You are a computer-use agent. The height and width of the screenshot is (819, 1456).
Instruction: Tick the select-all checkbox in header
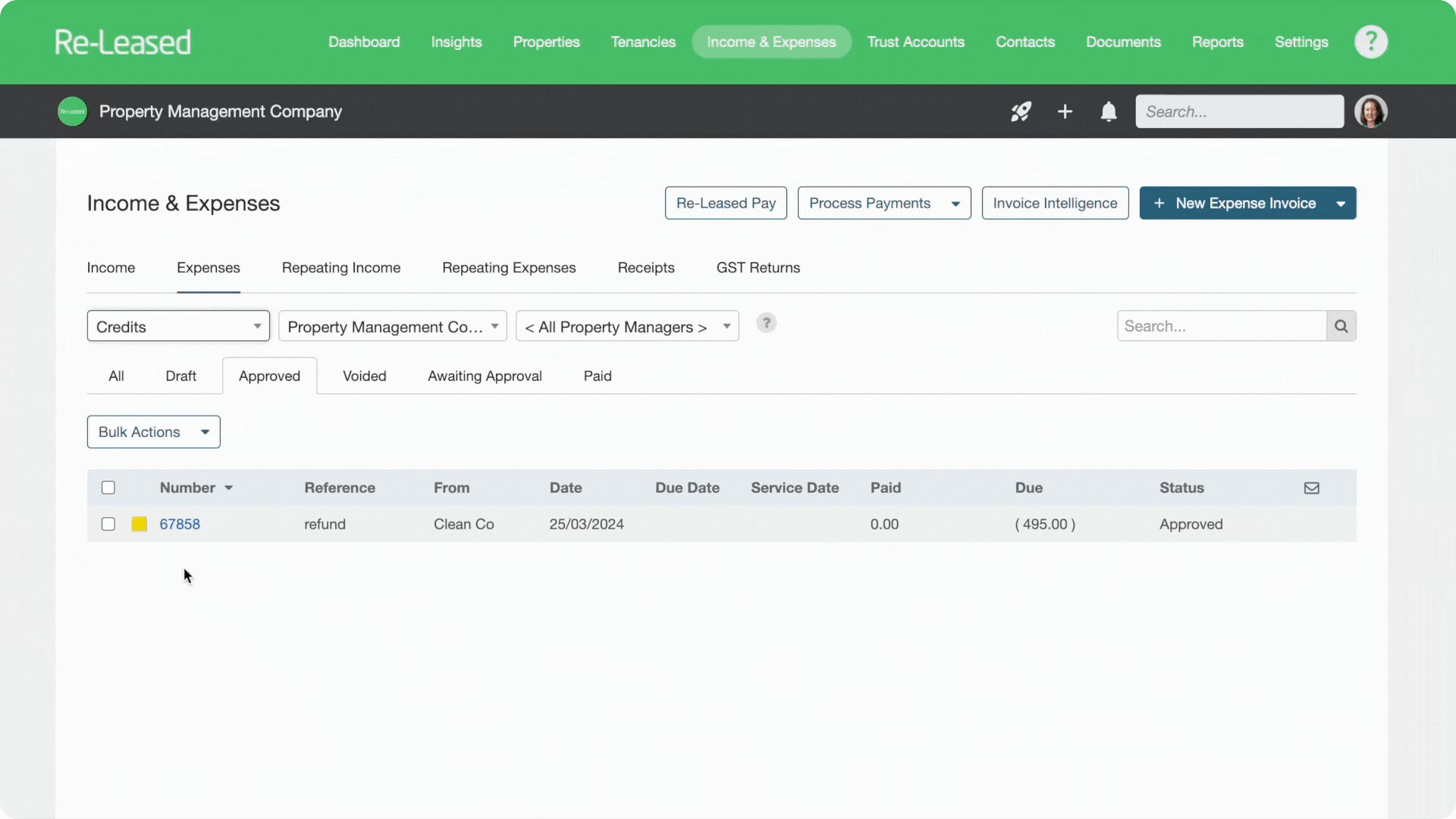tap(108, 488)
